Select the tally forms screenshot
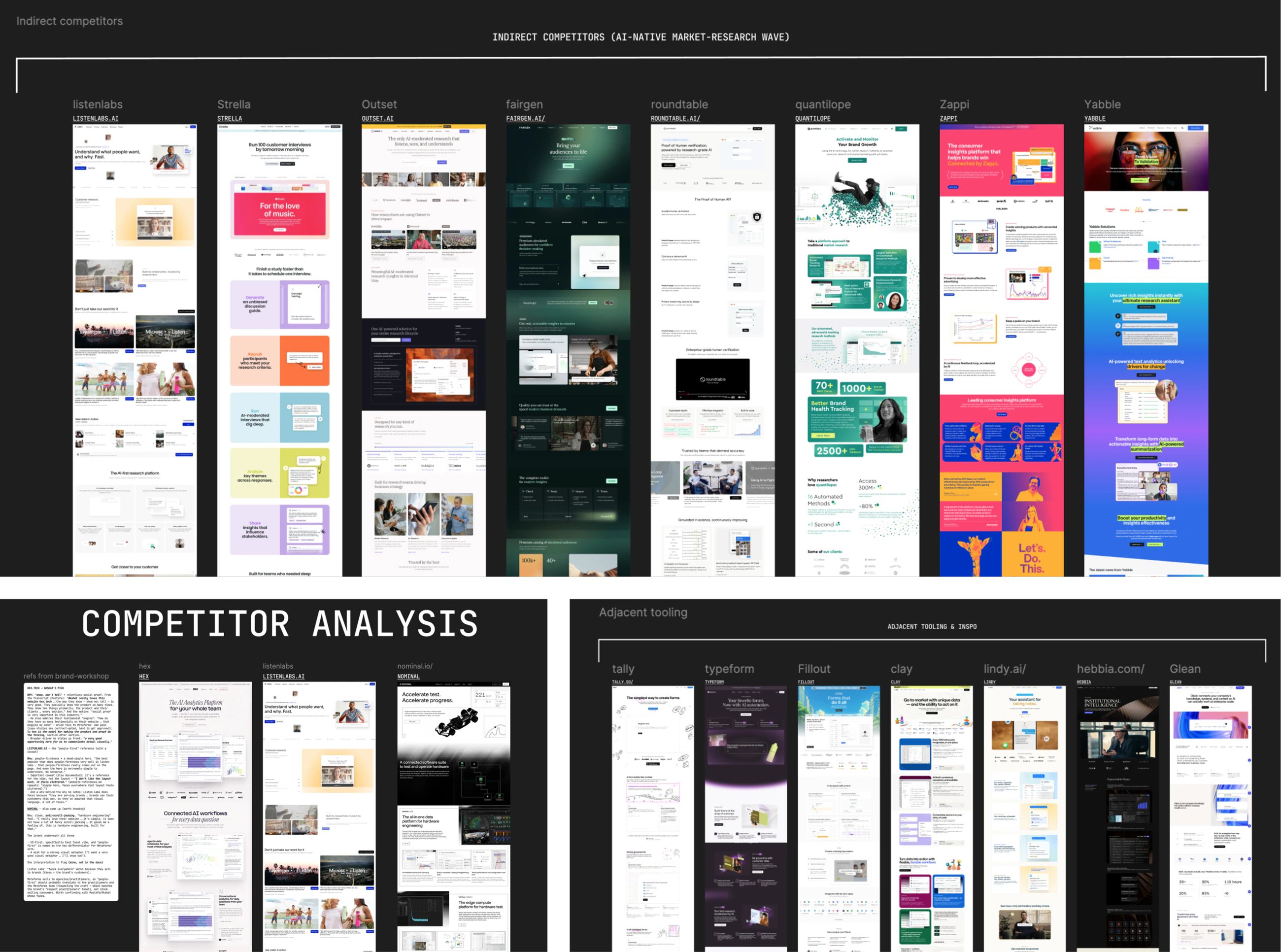 pos(653,818)
